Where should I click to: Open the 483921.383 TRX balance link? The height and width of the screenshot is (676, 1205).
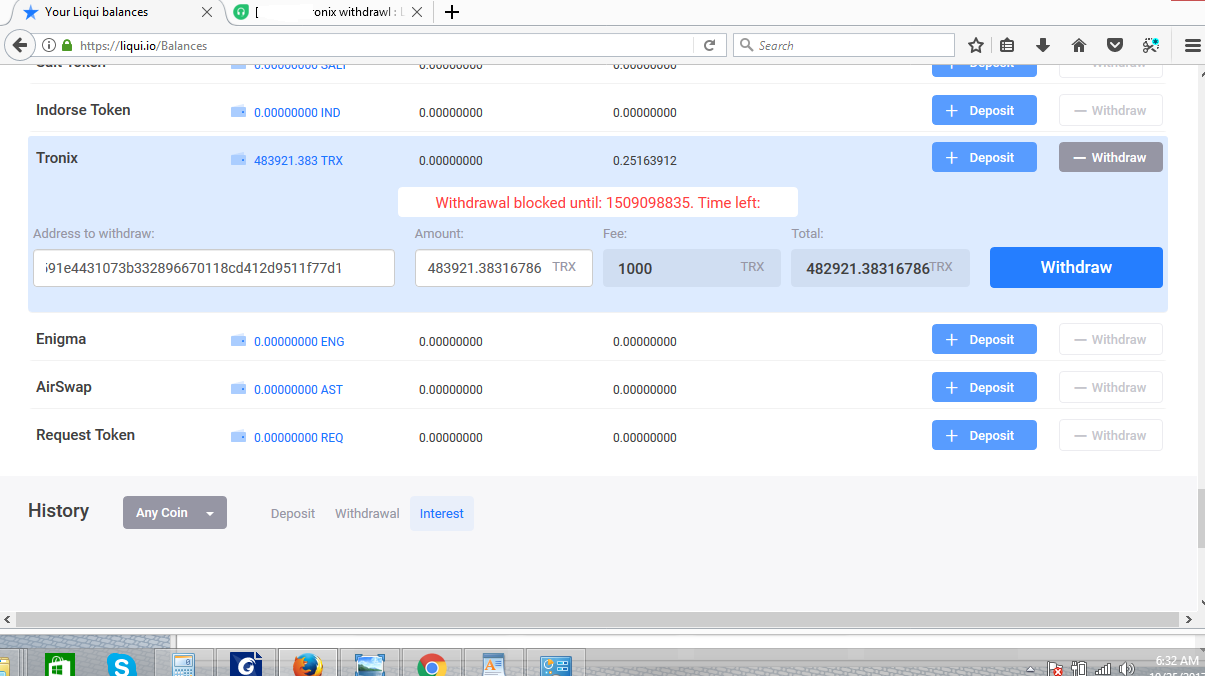(298, 160)
